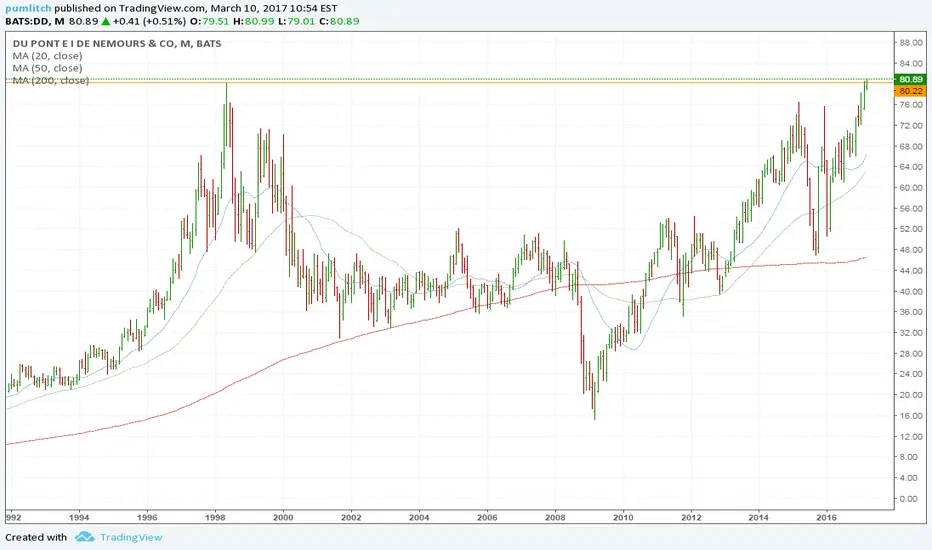Click the 48.00 price axis label
This screenshot has width=932, height=550.
(x=911, y=250)
